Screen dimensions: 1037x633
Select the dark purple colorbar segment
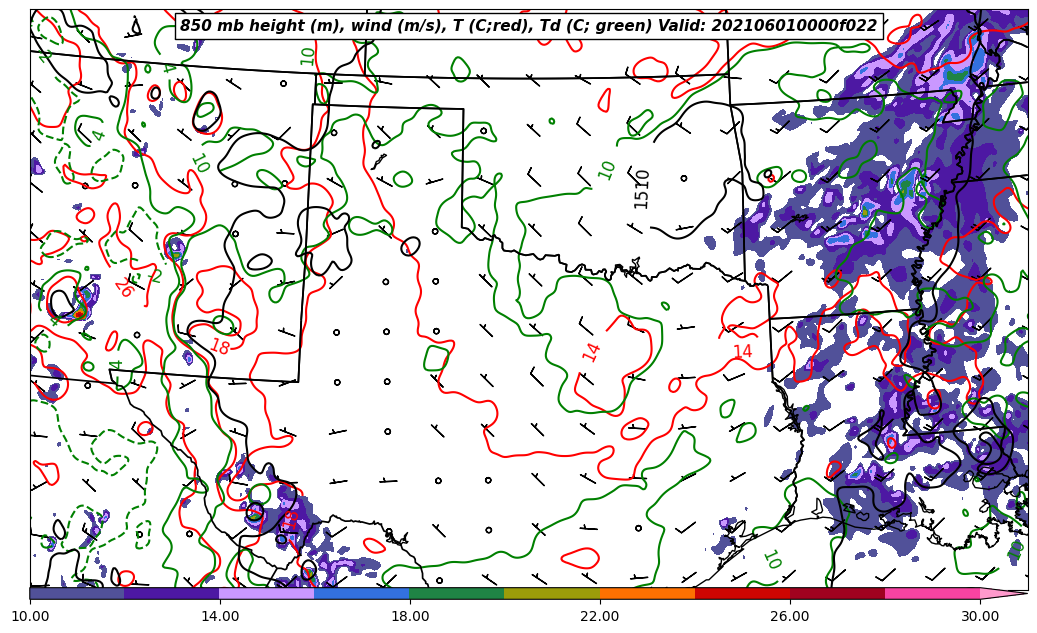[x=171, y=593]
